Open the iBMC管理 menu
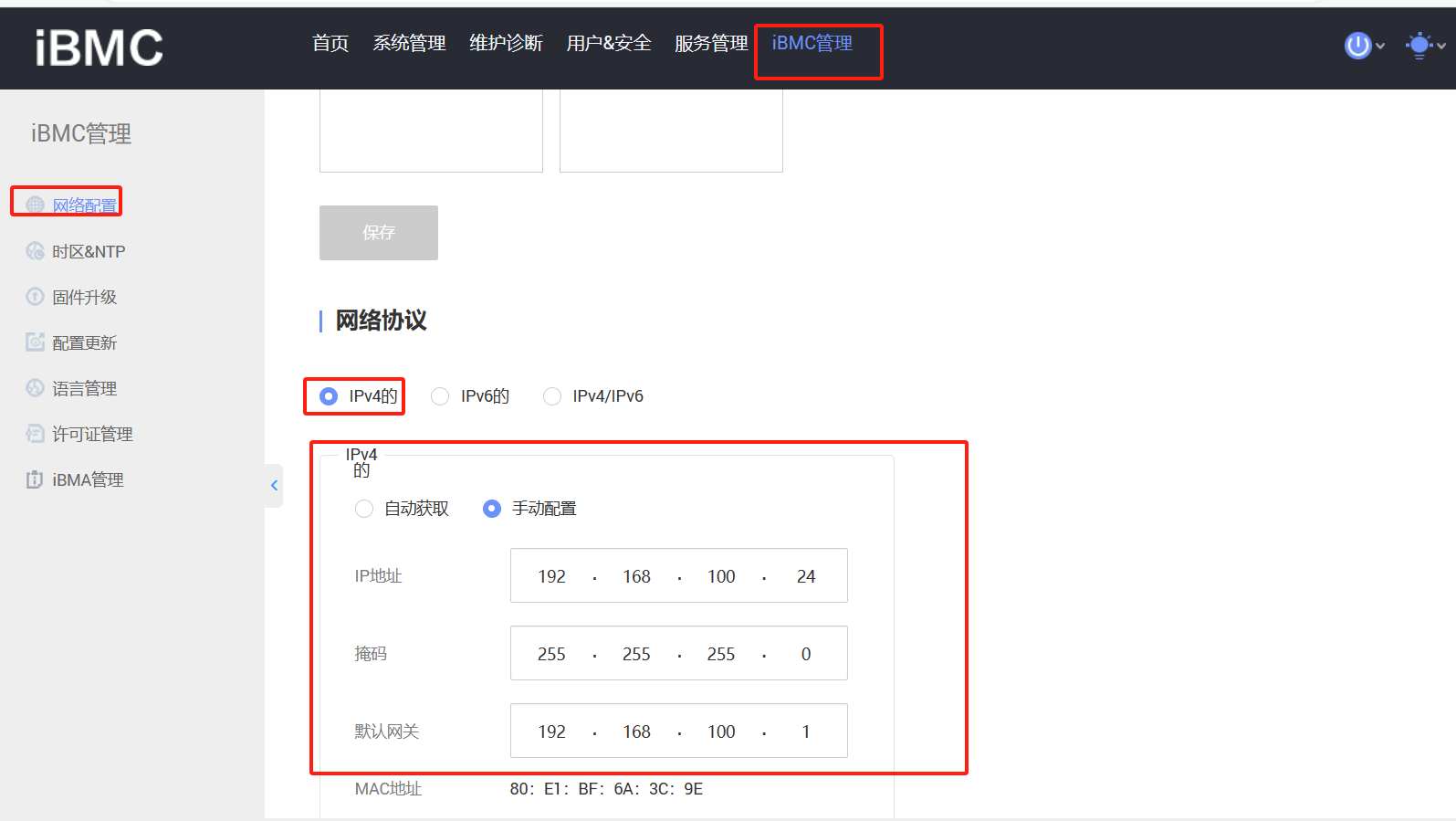This screenshot has width=1456, height=821. (x=812, y=43)
